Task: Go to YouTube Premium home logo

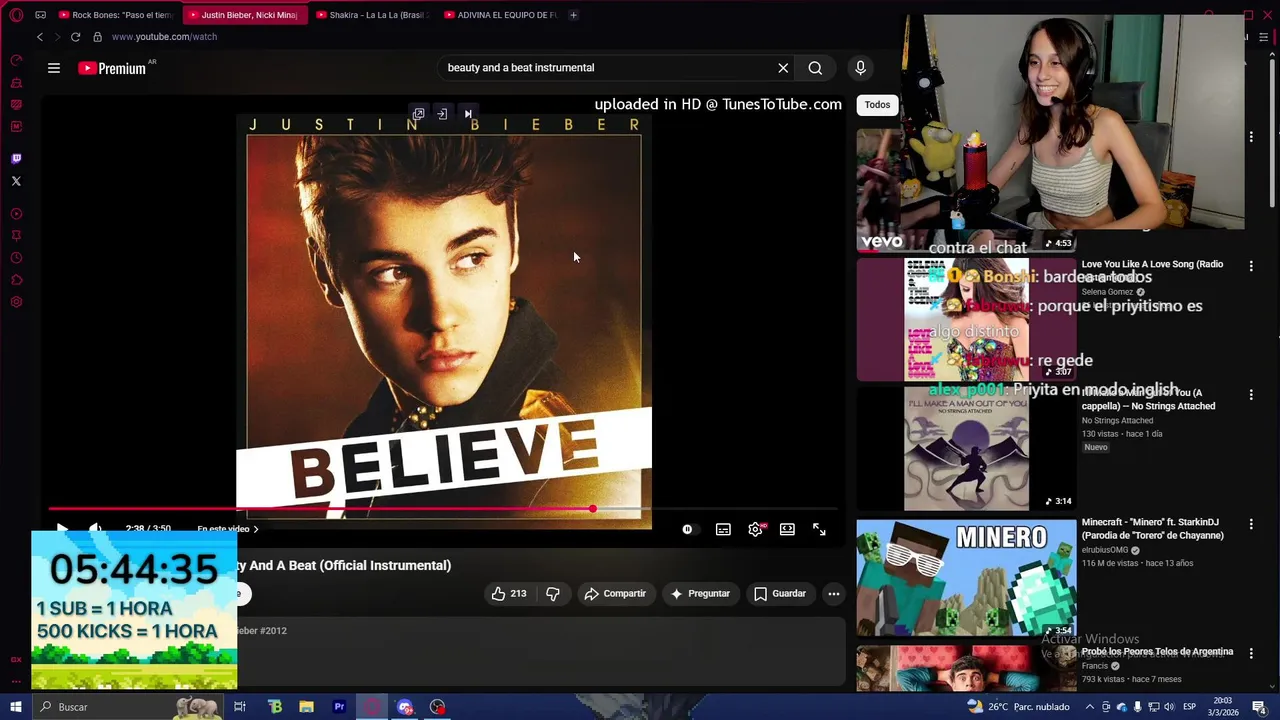Action: 113,68
